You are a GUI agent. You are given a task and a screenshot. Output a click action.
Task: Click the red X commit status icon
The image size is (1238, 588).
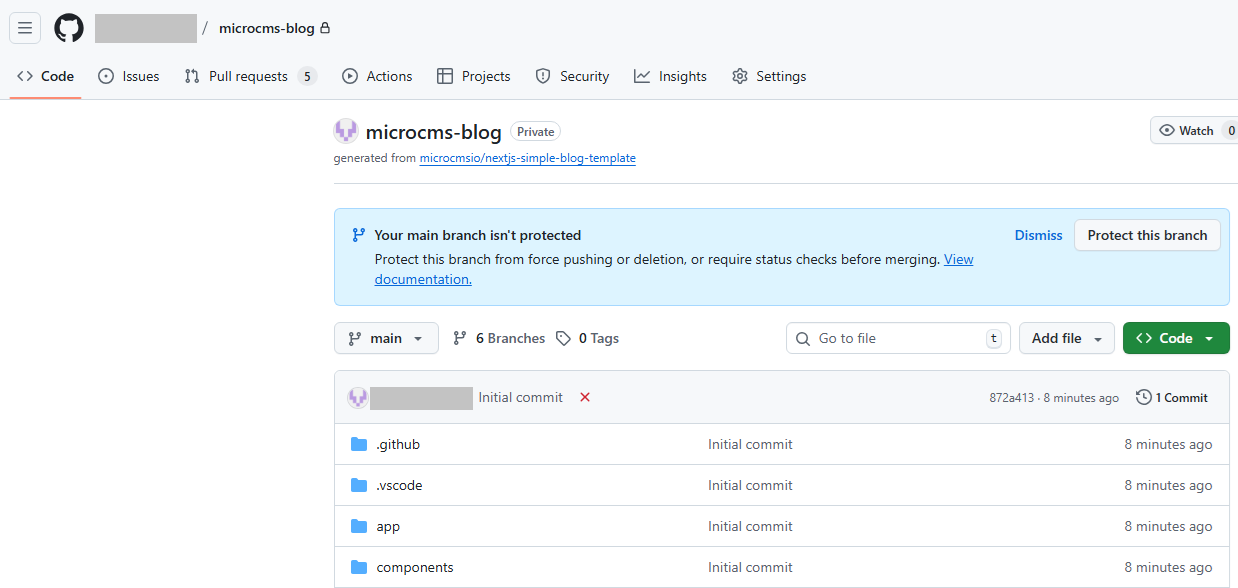(x=584, y=397)
